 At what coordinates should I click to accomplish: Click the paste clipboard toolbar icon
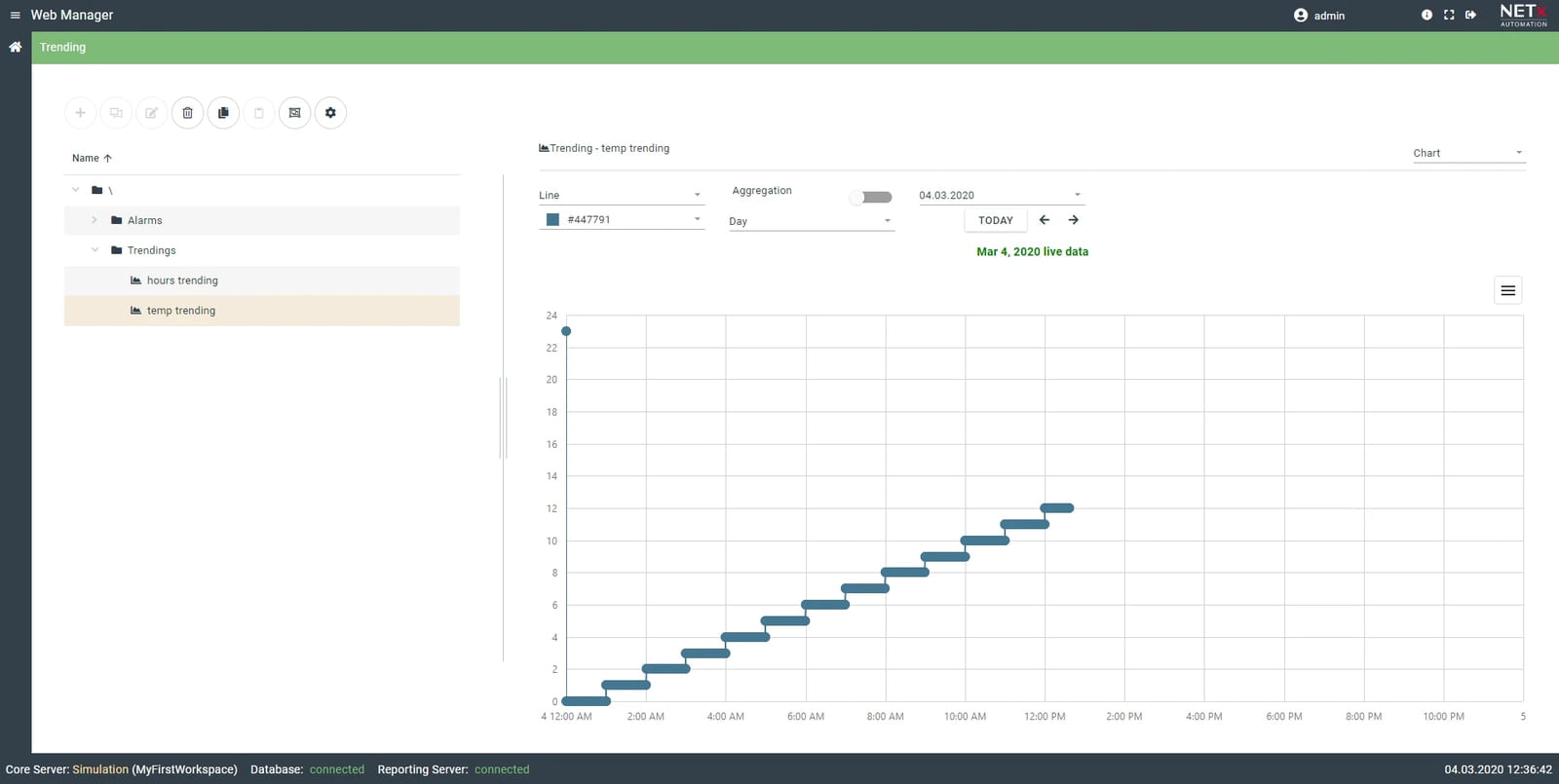pos(258,113)
